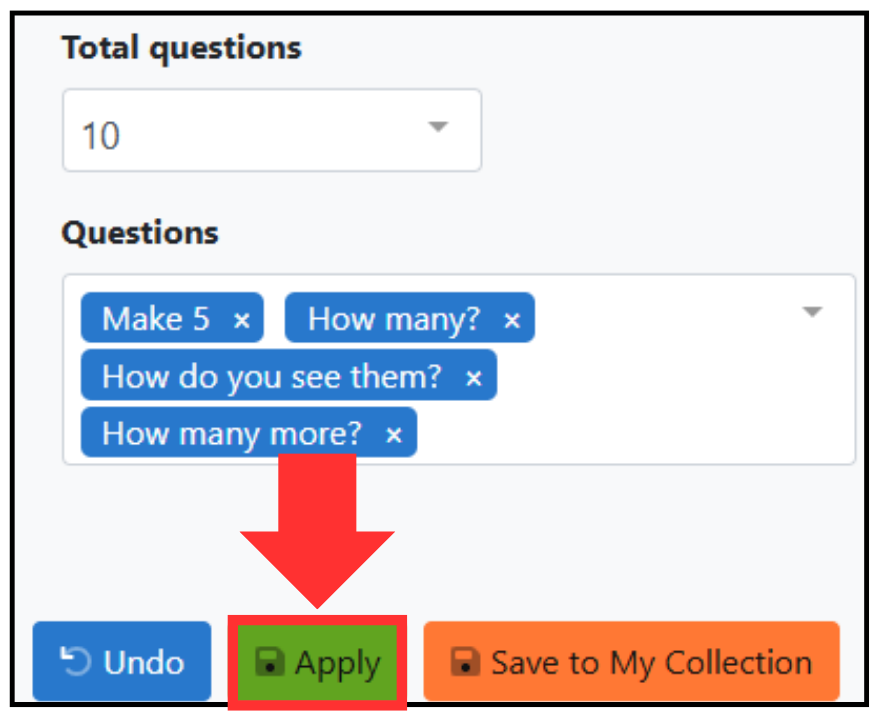Click the undo arrow icon
This screenshot has height=714, width=870.
coord(75,661)
